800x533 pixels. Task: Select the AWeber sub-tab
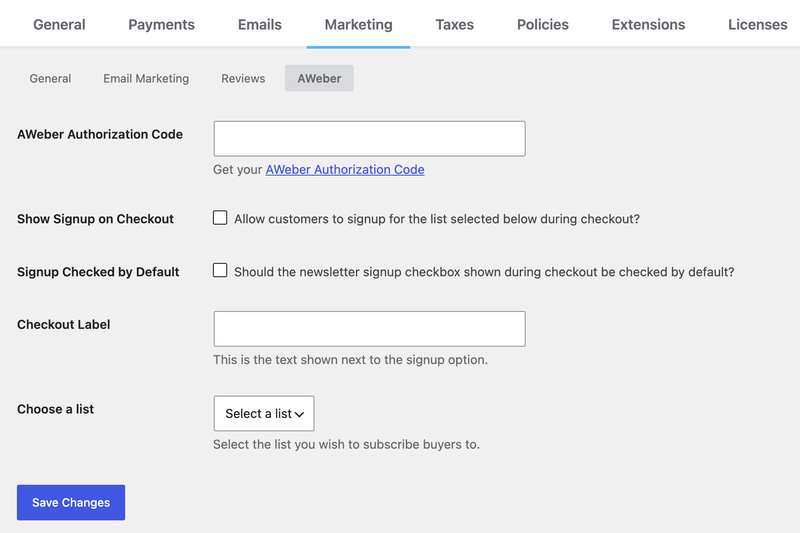tap(319, 79)
